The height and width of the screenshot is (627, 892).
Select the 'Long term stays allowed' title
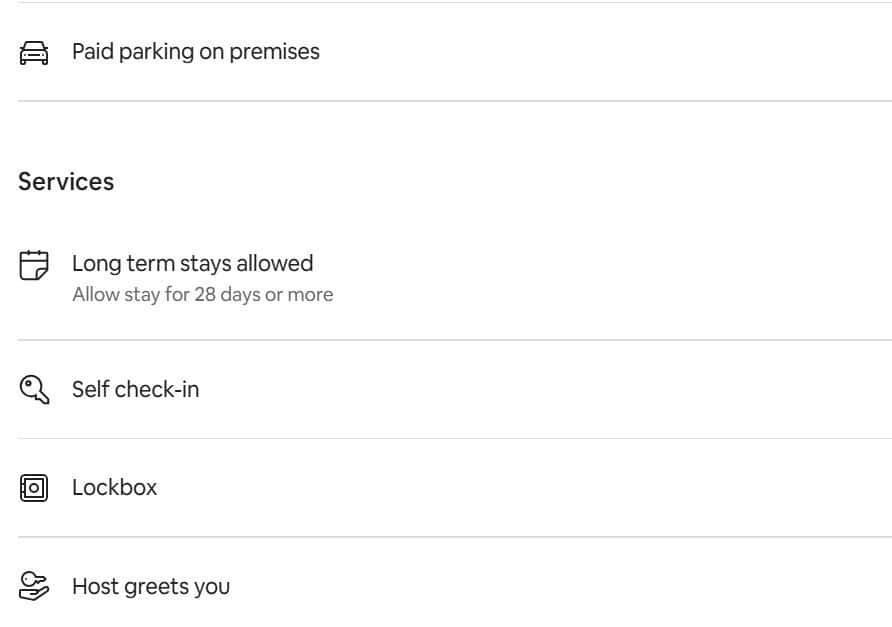coord(192,264)
